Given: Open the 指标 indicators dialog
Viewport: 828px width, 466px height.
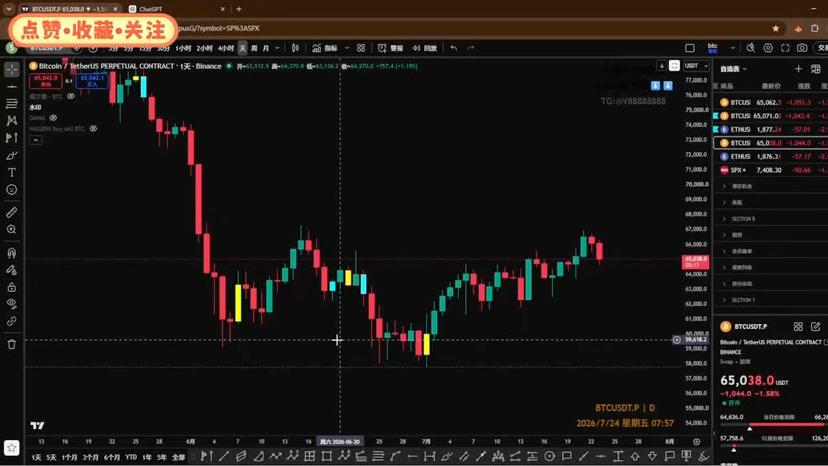Looking at the screenshot, I should 325,48.
